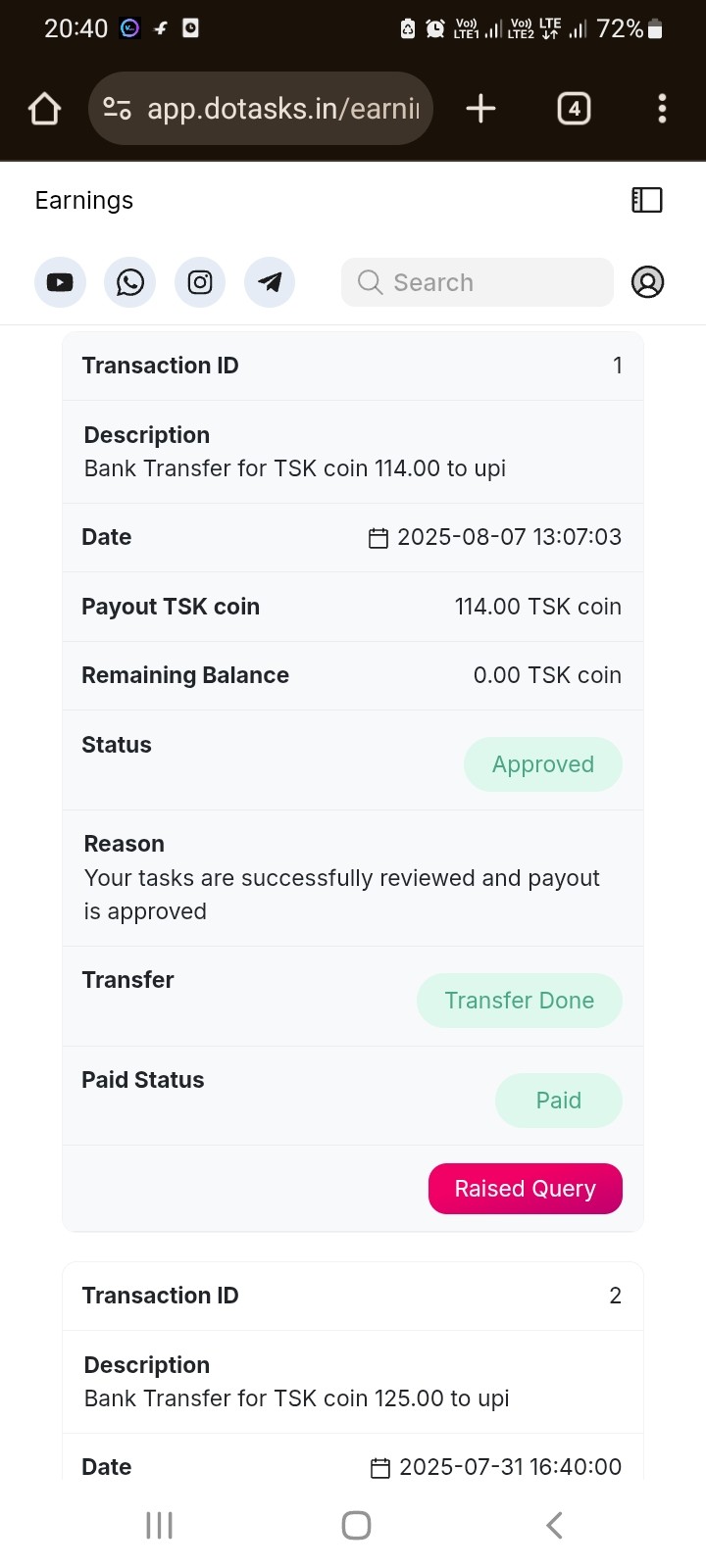Tap the browser address bar URL
This screenshot has width=706, height=1568.
[x=282, y=109]
